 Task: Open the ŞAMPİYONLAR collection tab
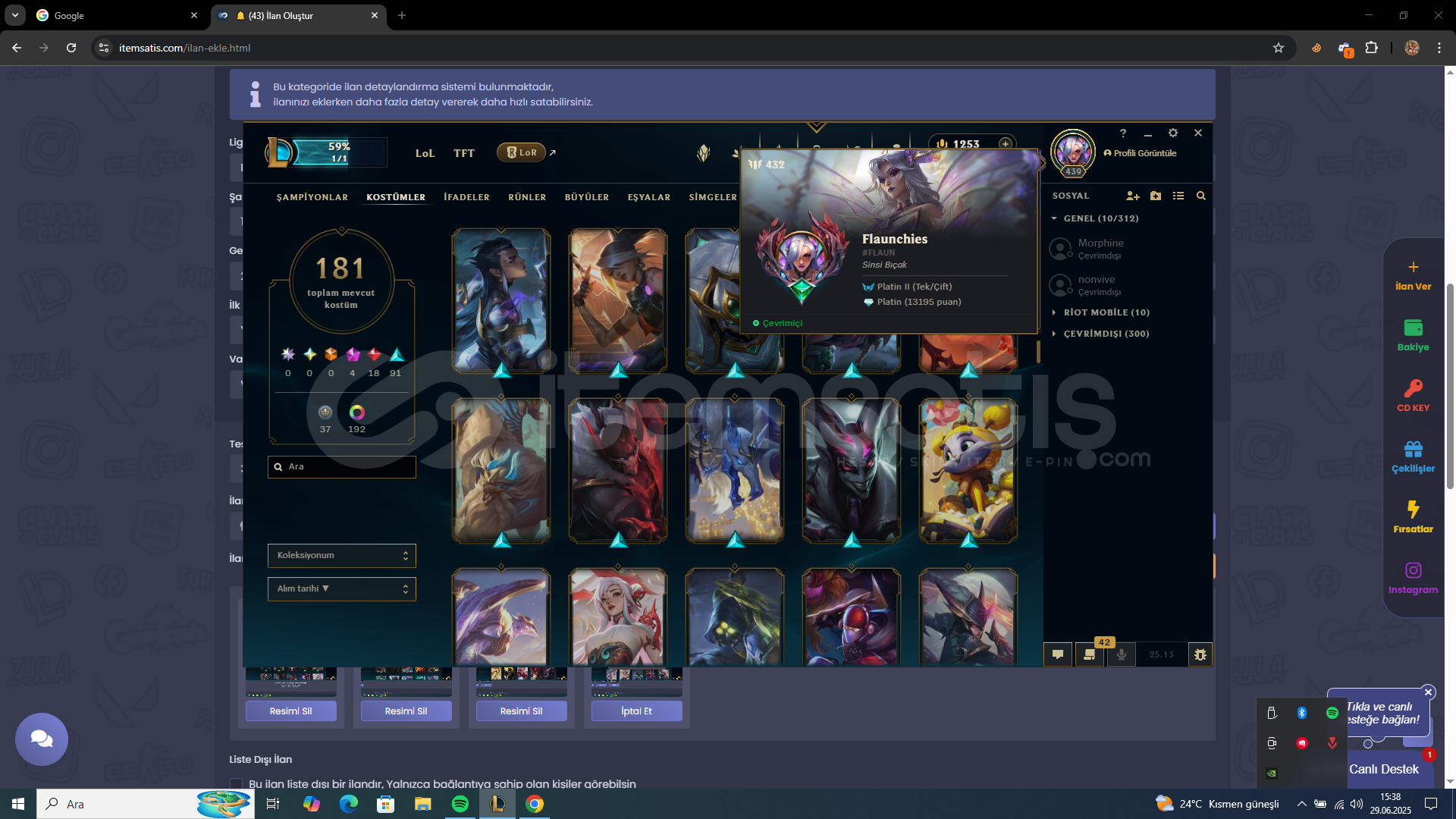pyautogui.click(x=312, y=197)
